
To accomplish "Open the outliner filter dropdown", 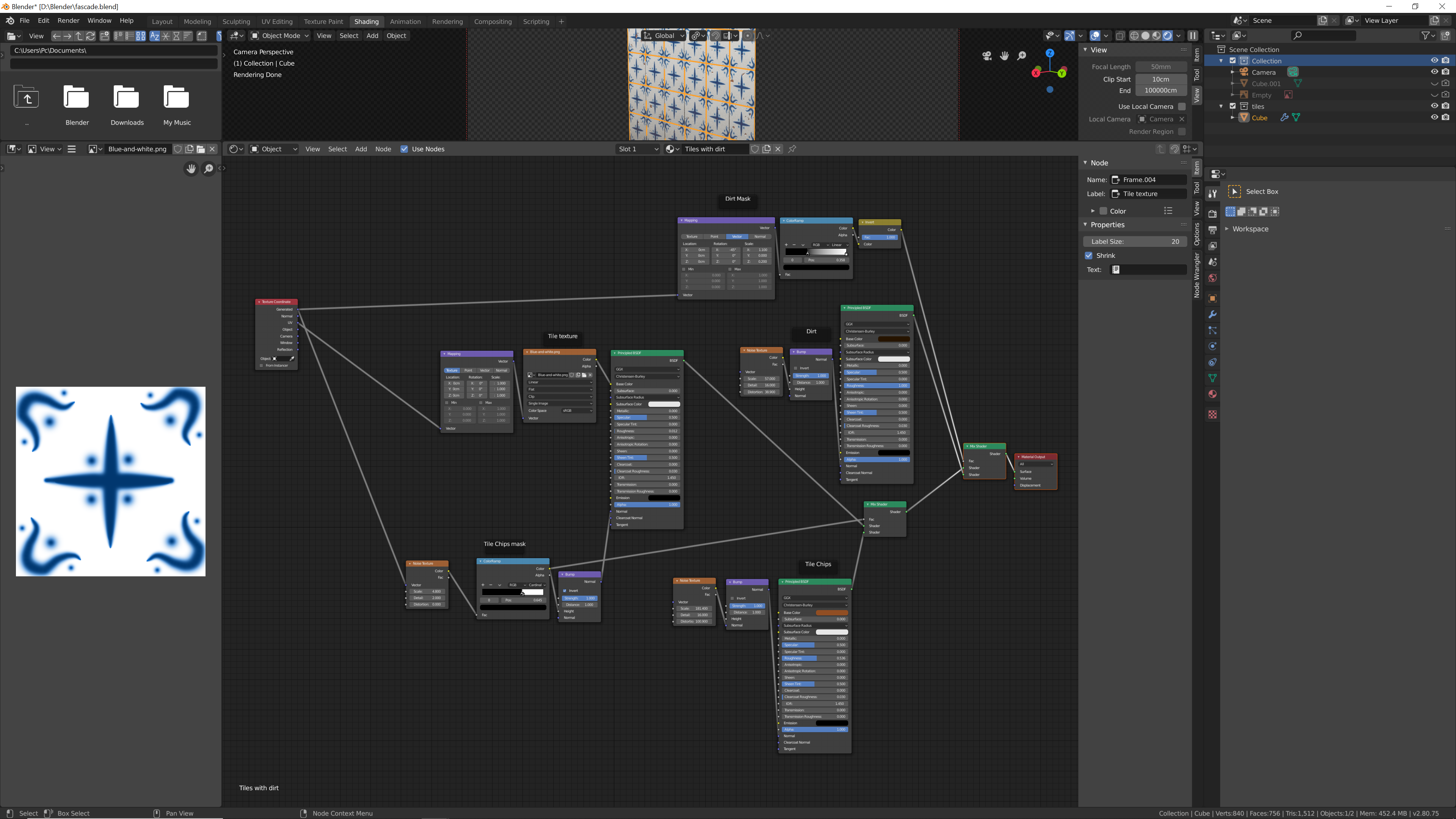I will pos(1428,36).
